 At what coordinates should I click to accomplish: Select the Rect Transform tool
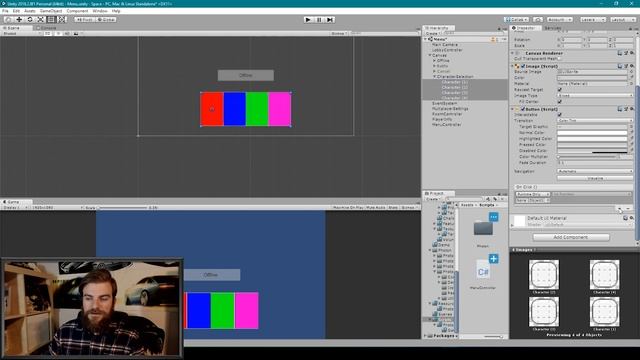coord(51,20)
